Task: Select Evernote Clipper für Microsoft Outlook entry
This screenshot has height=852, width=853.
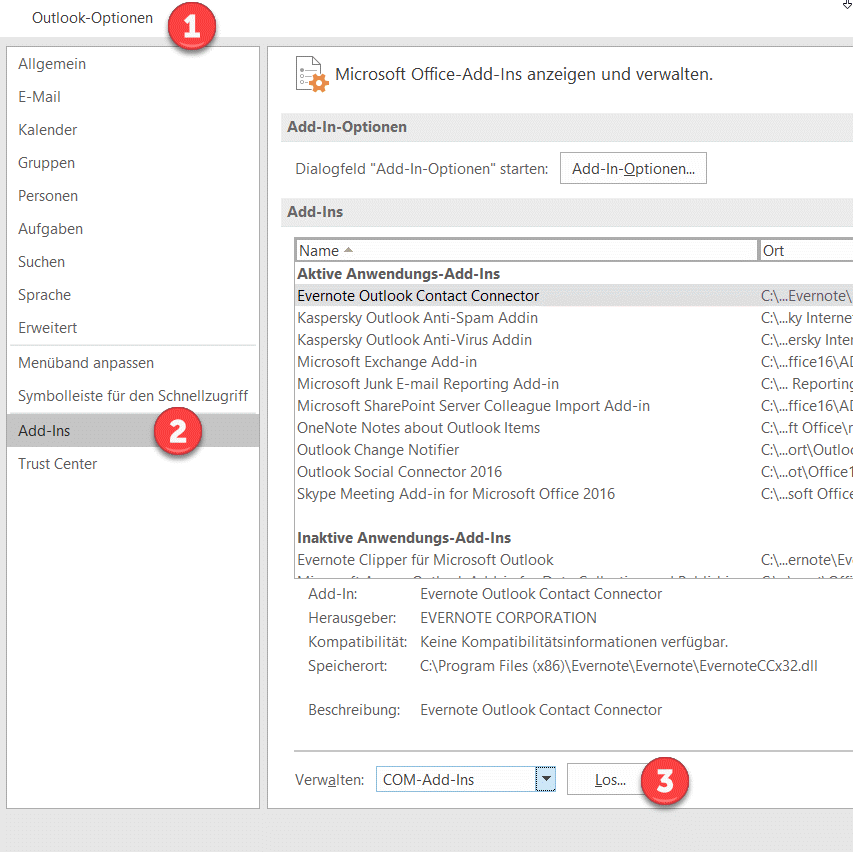Action: tap(425, 560)
